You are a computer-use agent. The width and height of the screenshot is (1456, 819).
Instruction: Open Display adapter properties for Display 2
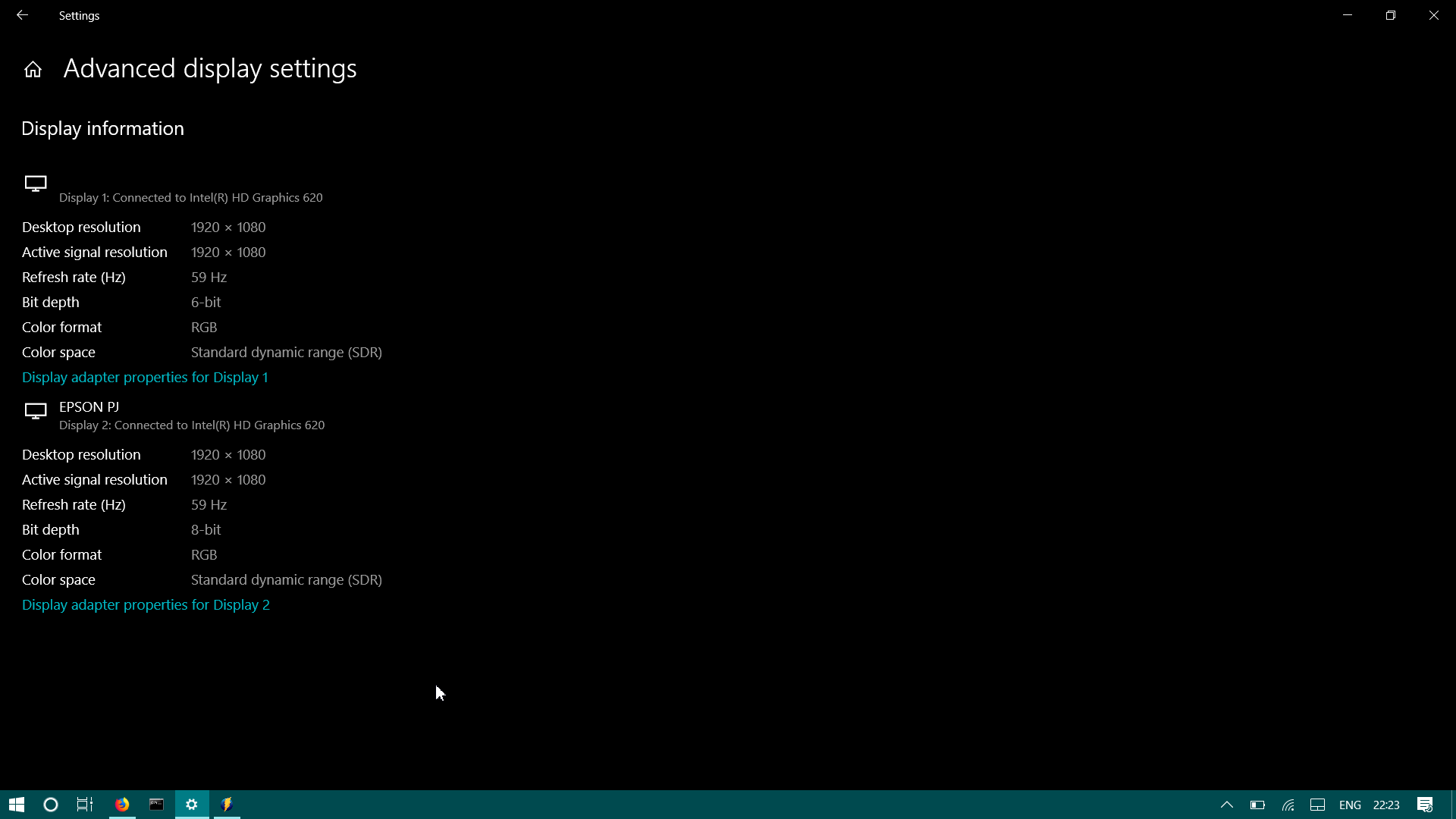click(146, 604)
